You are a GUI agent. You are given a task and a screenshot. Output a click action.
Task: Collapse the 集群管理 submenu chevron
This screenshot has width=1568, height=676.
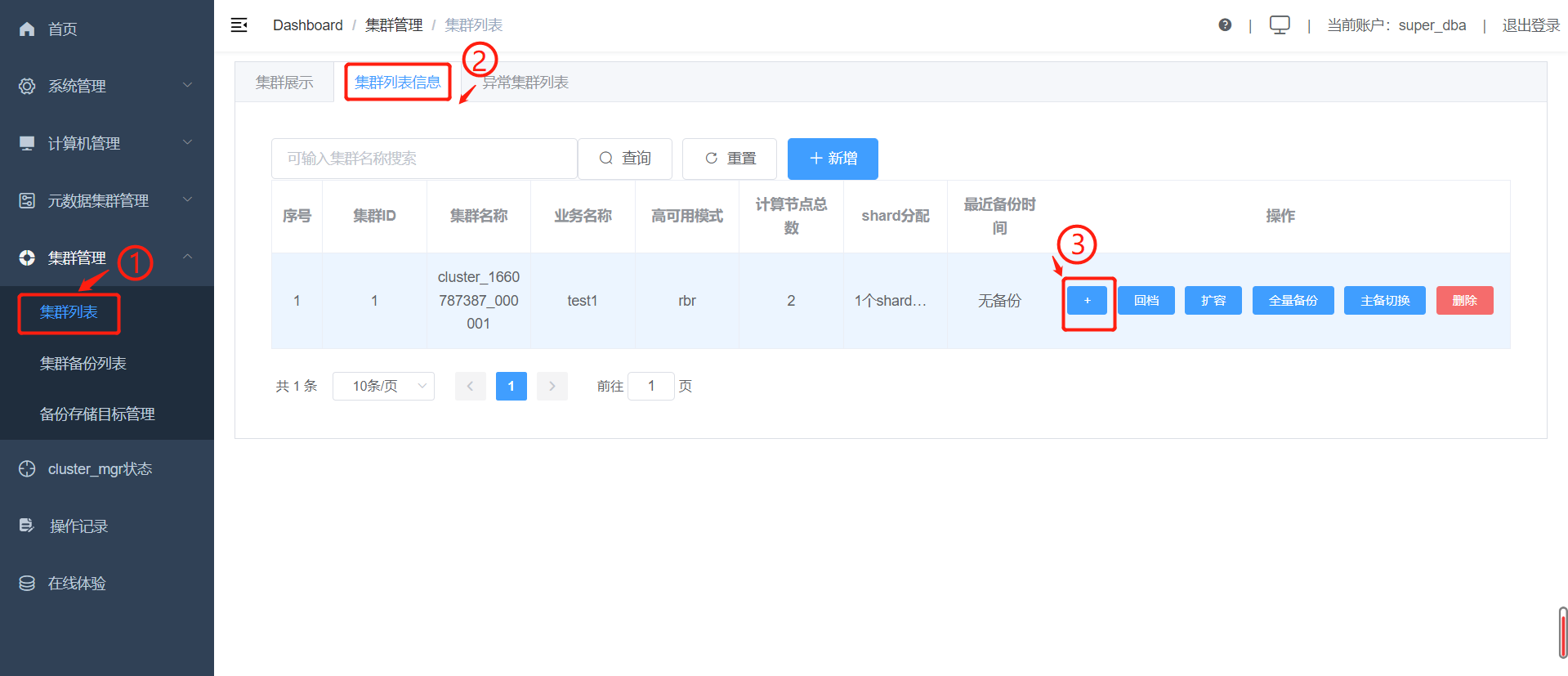(x=187, y=257)
